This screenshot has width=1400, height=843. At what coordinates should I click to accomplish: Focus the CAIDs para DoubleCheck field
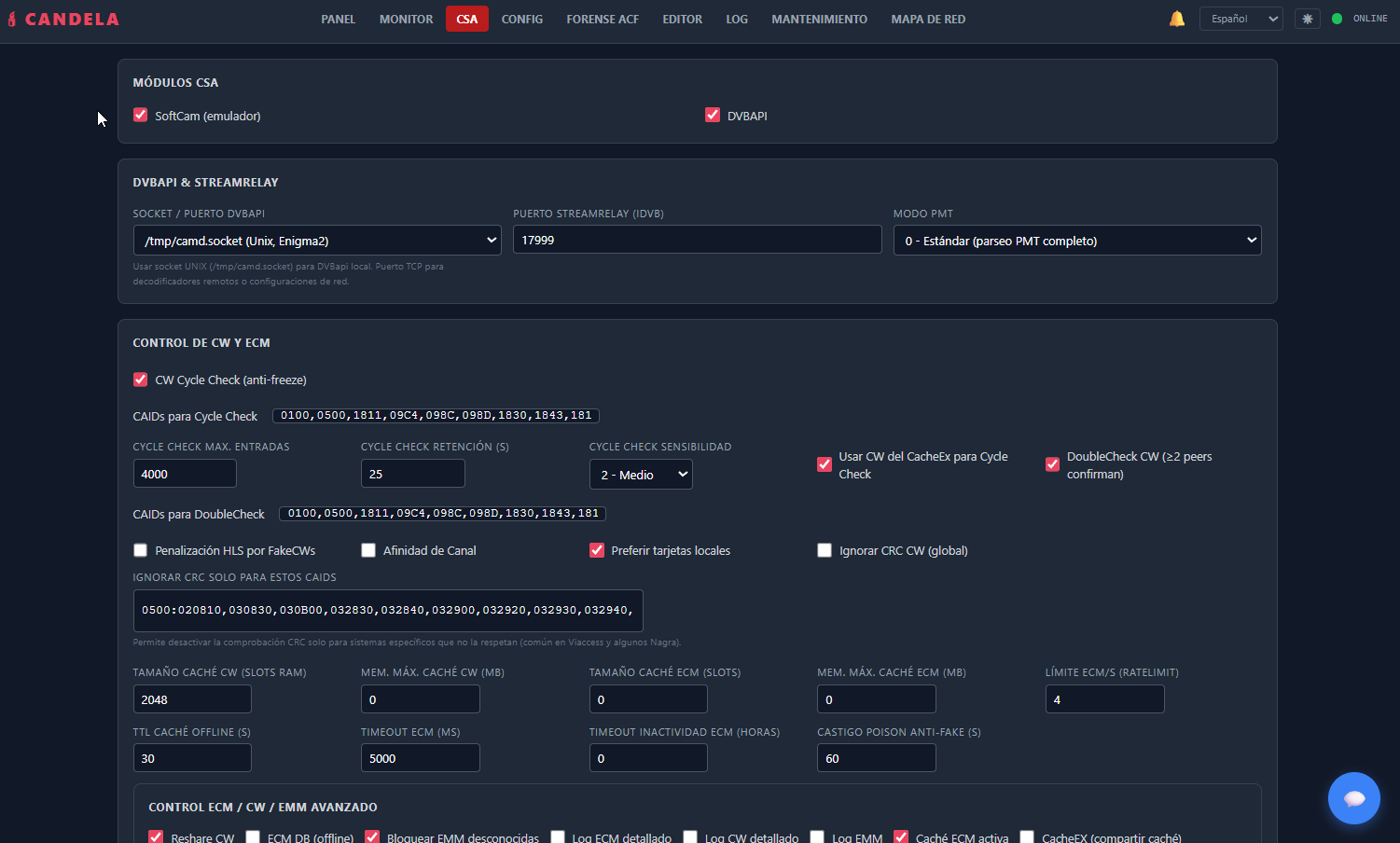443,514
